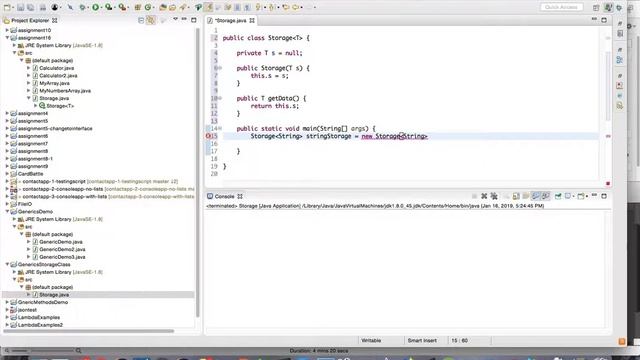Open MyArray.java in tree
The width and height of the screenshot is (640, 360).
click(54, 83)
